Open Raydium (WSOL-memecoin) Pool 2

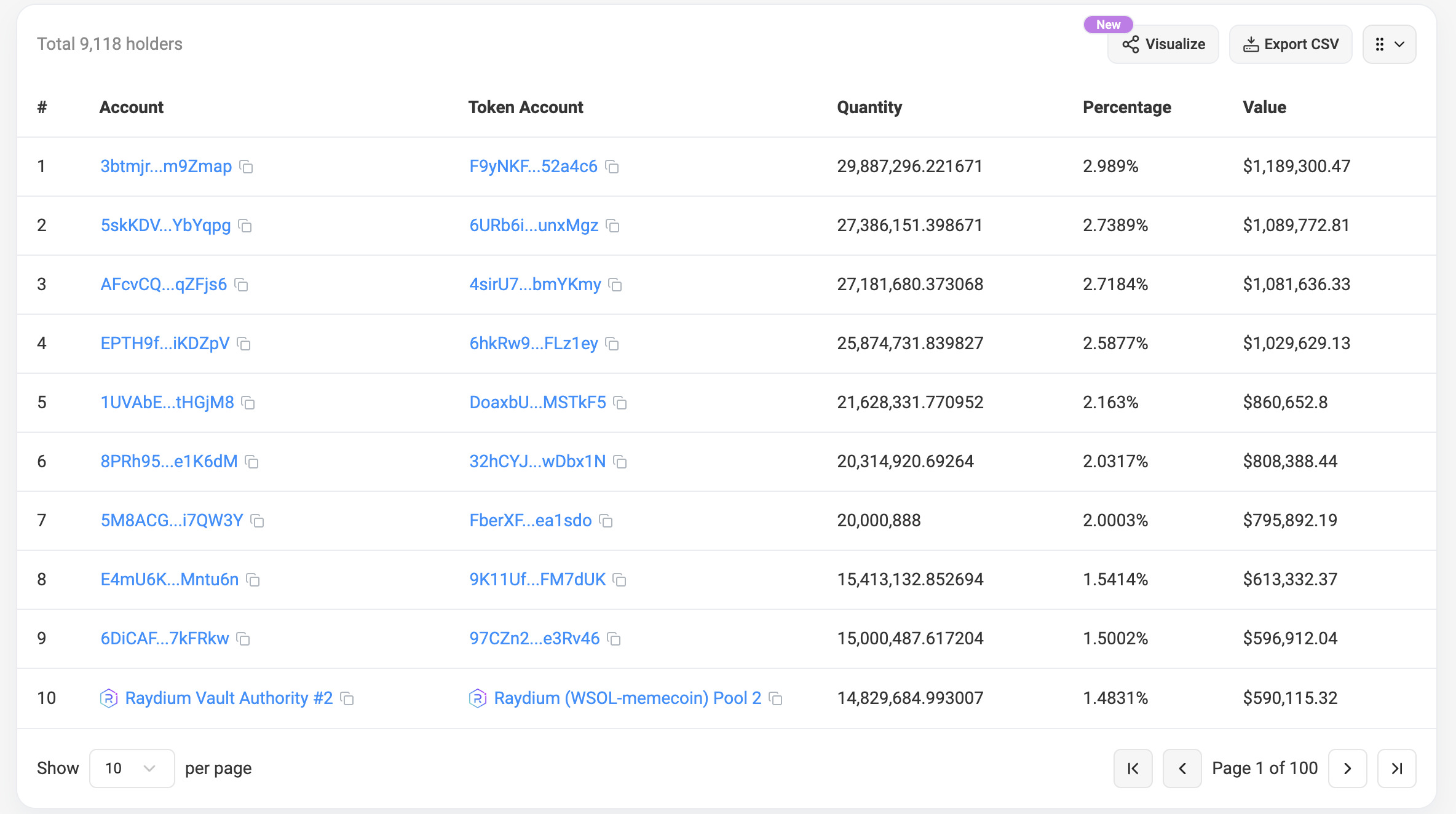627,698
